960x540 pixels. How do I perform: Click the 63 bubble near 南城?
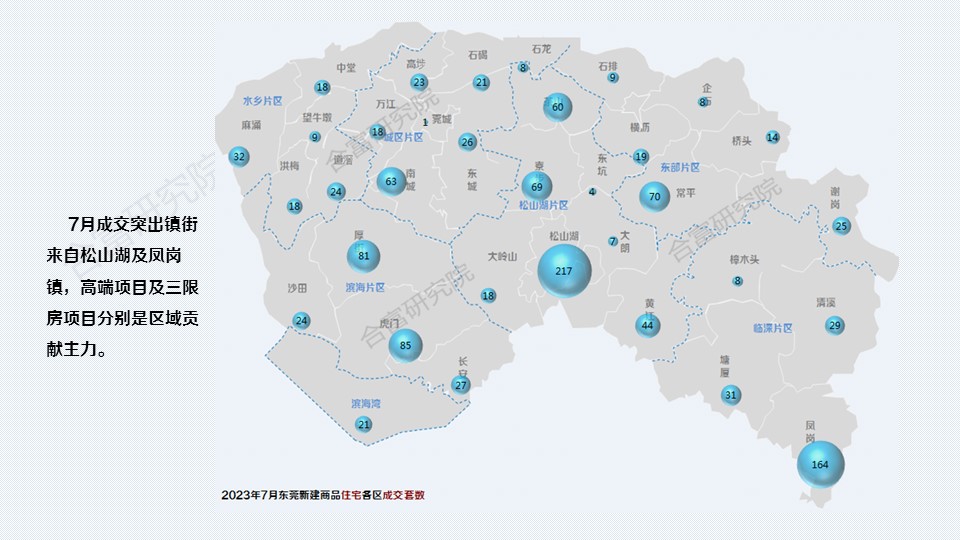click(391, 181)
